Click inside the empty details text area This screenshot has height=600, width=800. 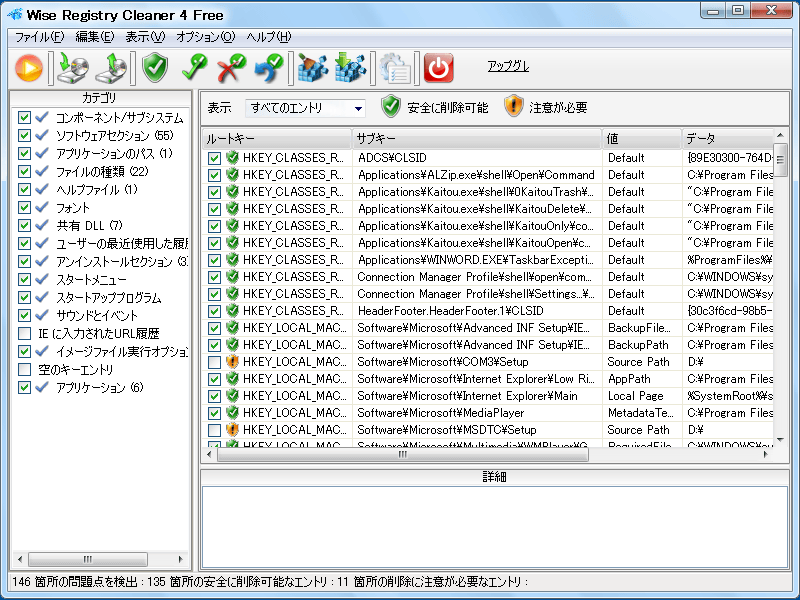(494, 527)
